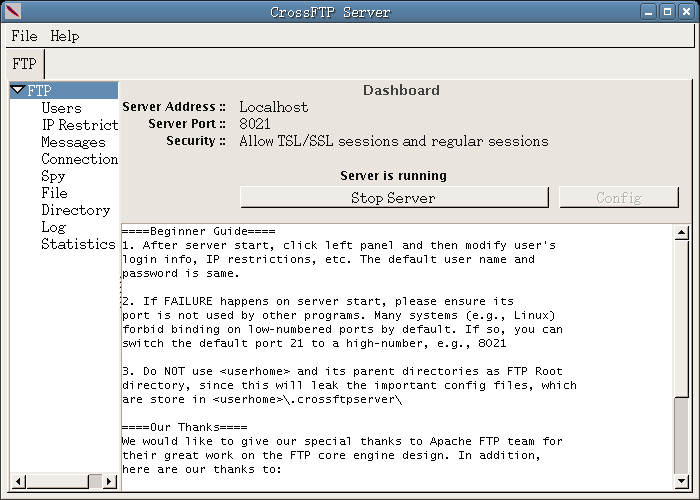Click the Dashboard heading

point(401,90)
